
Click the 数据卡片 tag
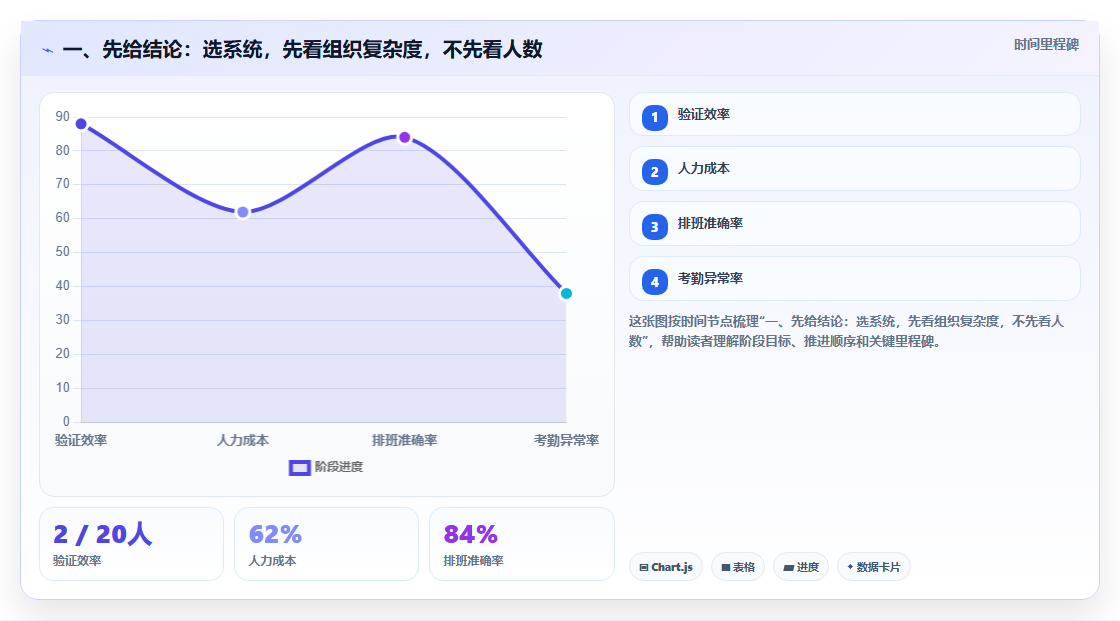874,567
